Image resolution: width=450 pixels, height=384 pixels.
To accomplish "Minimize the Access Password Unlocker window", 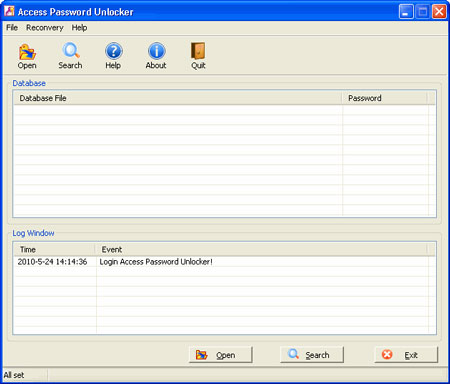I will pyautogui.click(x=406, y=12).
